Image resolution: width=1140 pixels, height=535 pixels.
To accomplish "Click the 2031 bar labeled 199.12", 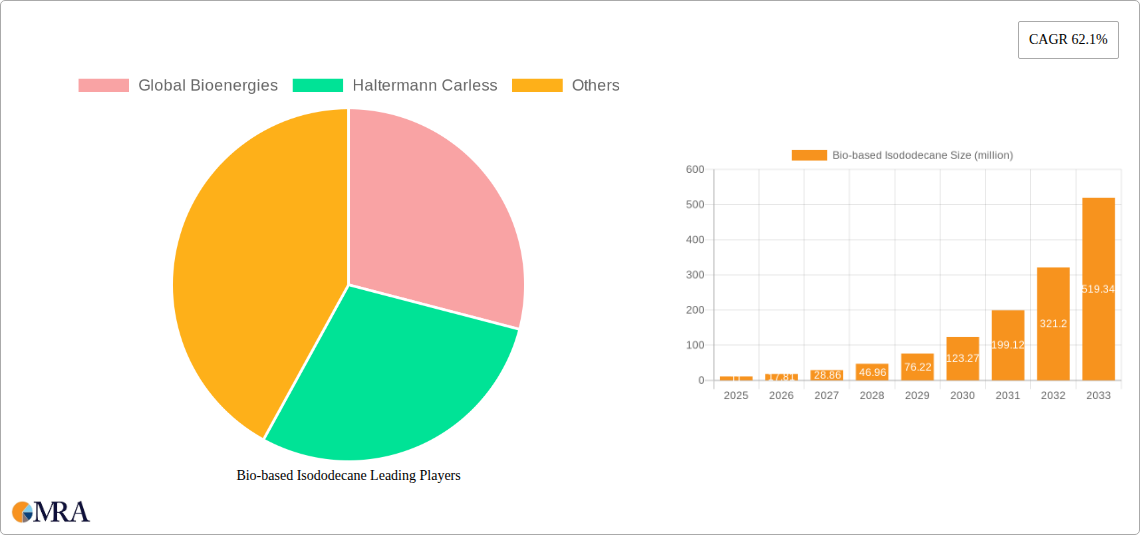I will (1008, 345).
